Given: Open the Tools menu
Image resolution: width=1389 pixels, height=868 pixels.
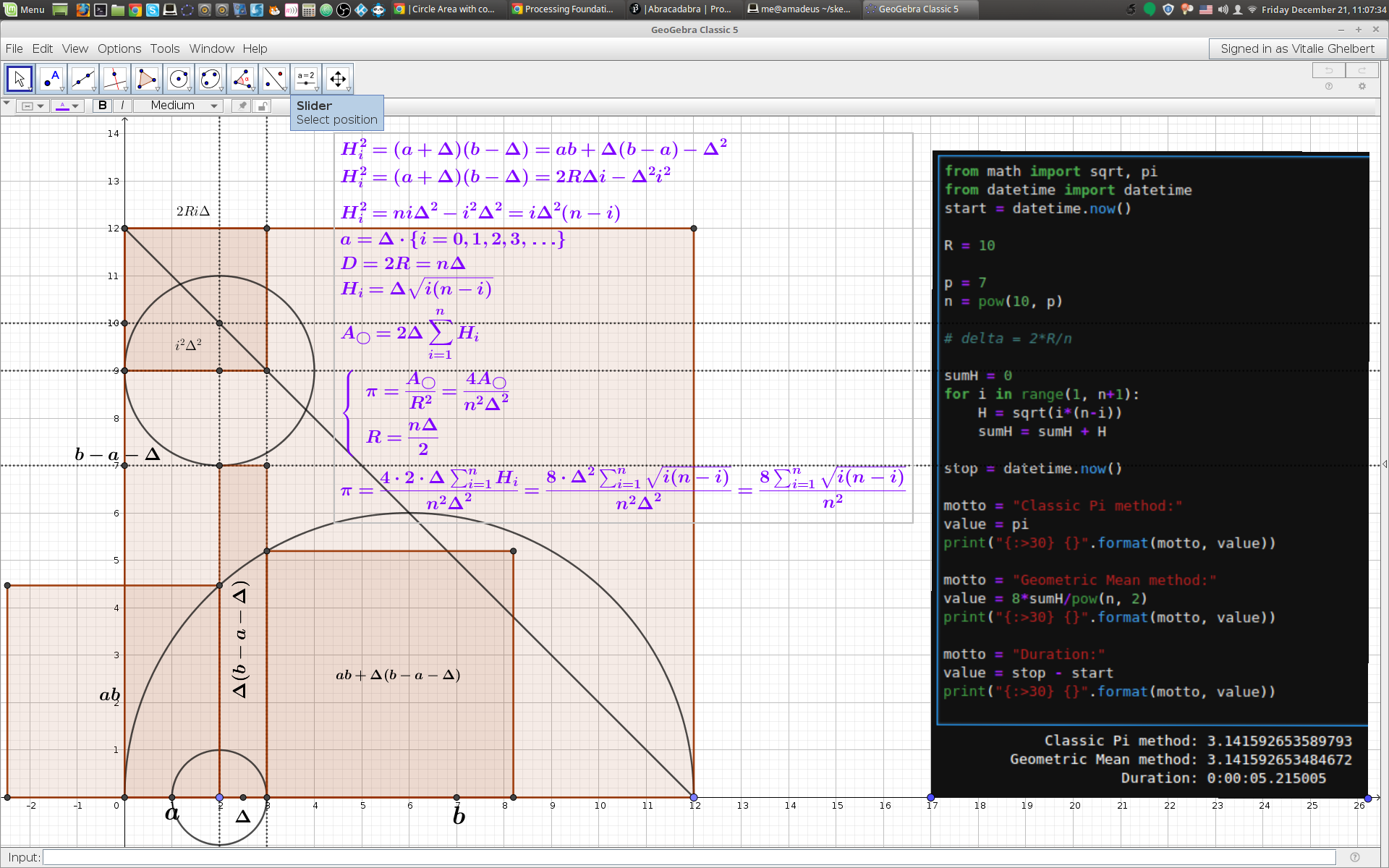Looking at the screenshot, I should [164, 48].
